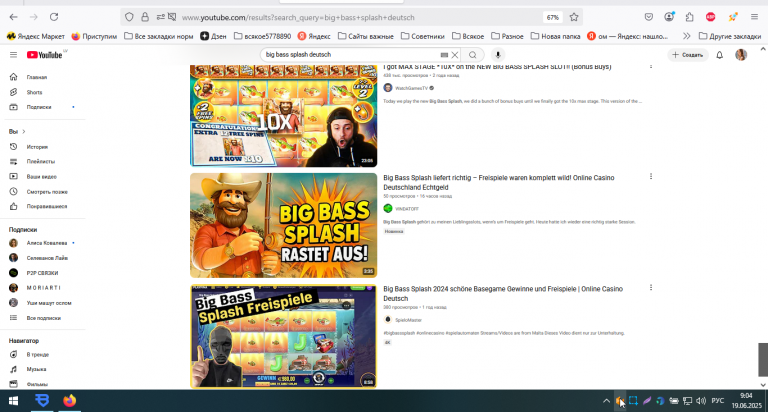Open the Сайты важные bookmark folder

(366, 36)
